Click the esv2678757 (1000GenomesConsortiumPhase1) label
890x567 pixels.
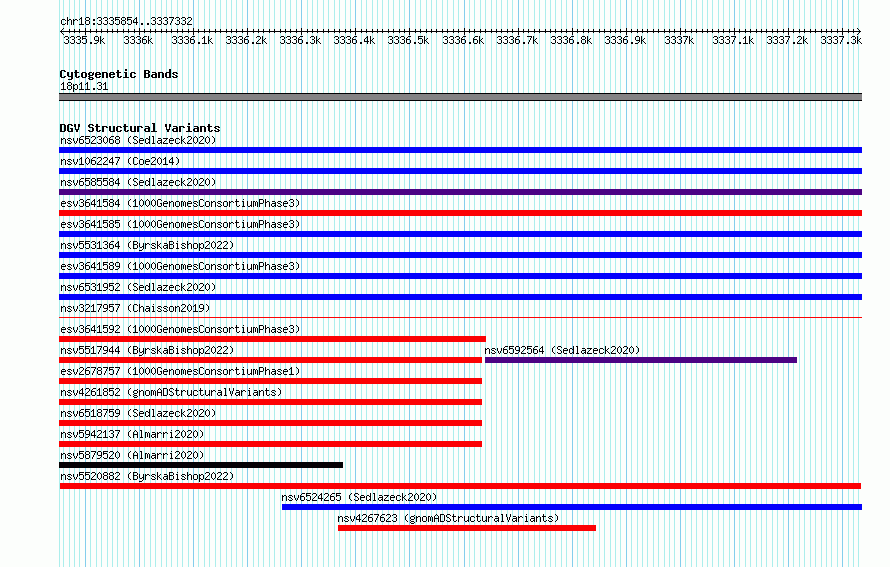pyautogui.click(x=180, y=371)
